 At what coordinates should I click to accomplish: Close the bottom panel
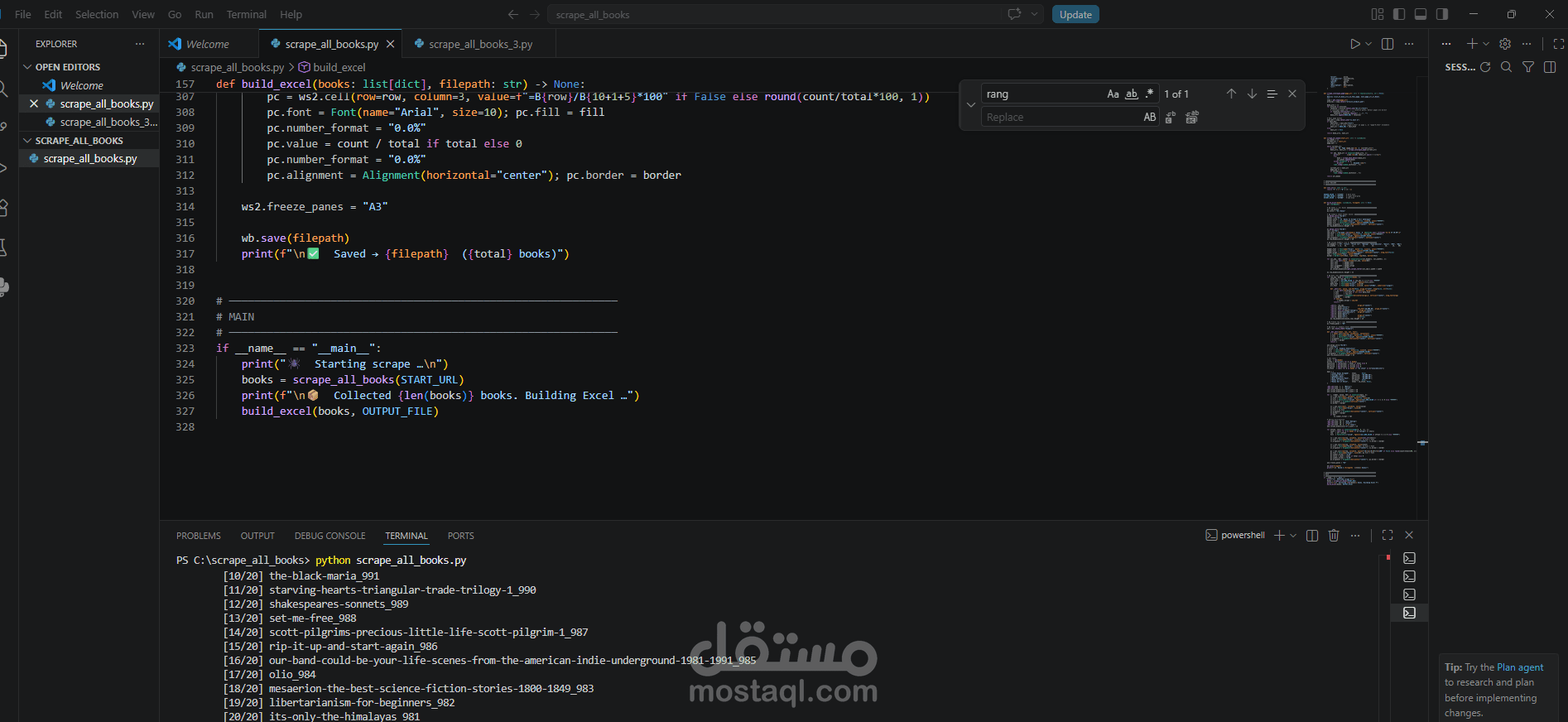tap(1409, 536)
